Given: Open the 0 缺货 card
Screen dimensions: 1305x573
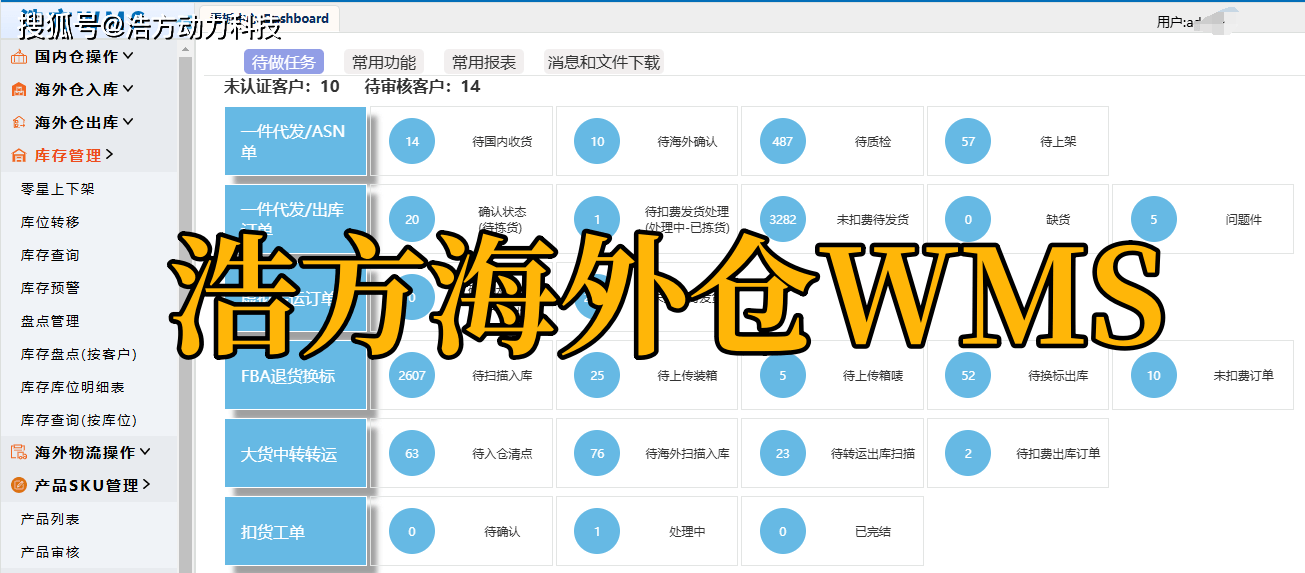Looking at the screenshot, I should 1018,219.
